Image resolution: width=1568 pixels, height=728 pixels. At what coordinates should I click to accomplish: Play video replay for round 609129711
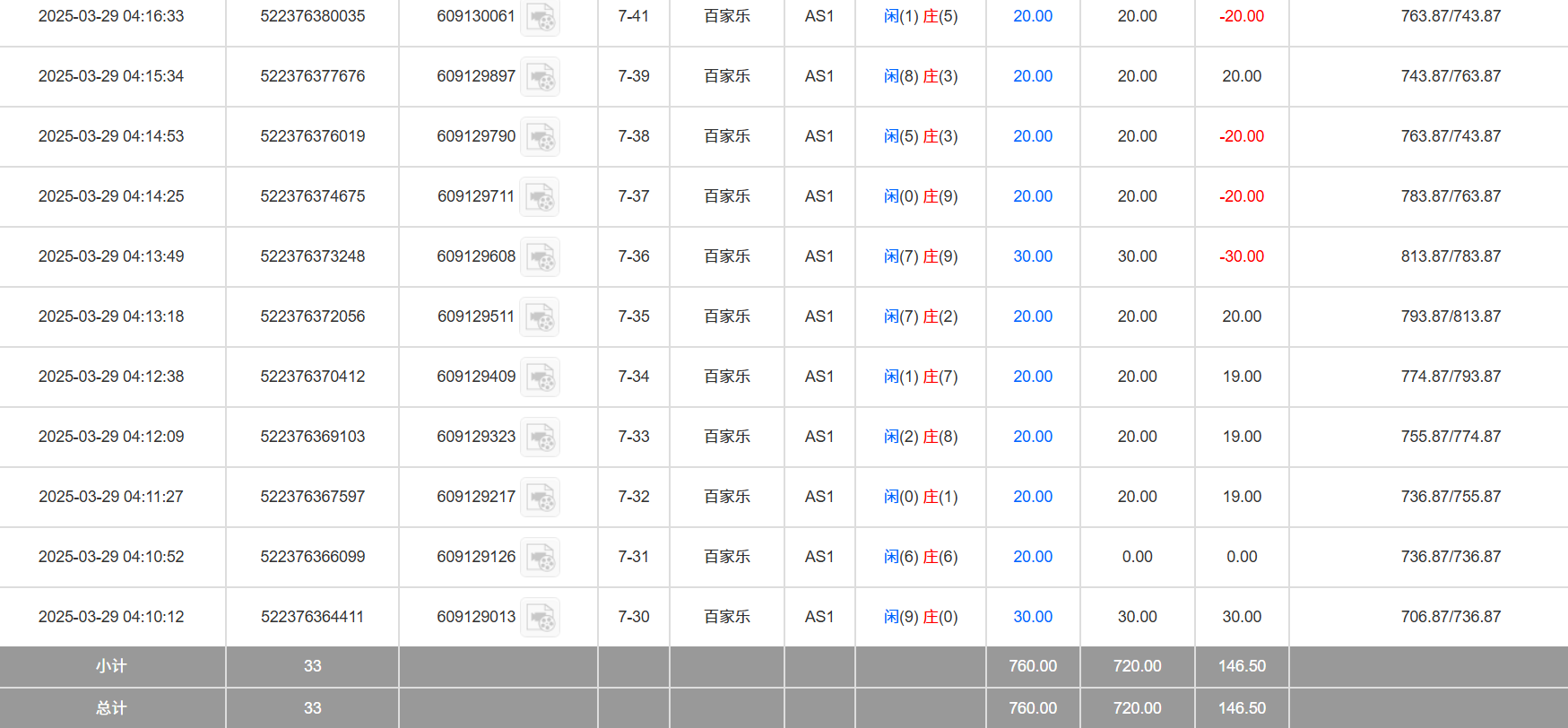pos(541,197)
